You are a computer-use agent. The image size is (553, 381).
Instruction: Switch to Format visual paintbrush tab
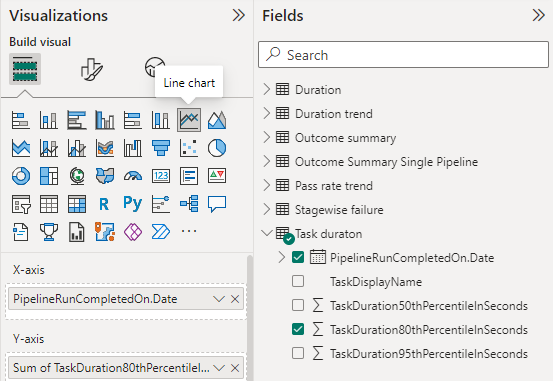pyautogui.click(x=91, y=69)
